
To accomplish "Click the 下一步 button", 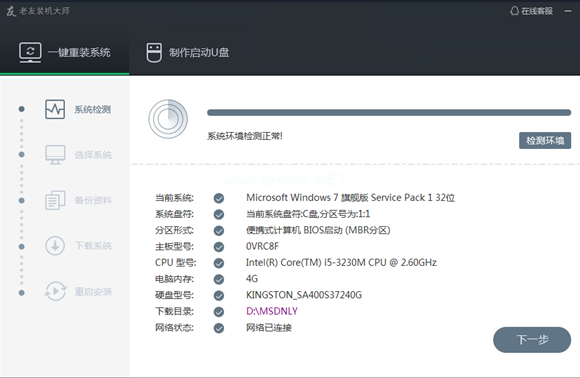I will [x=532, y=340].
